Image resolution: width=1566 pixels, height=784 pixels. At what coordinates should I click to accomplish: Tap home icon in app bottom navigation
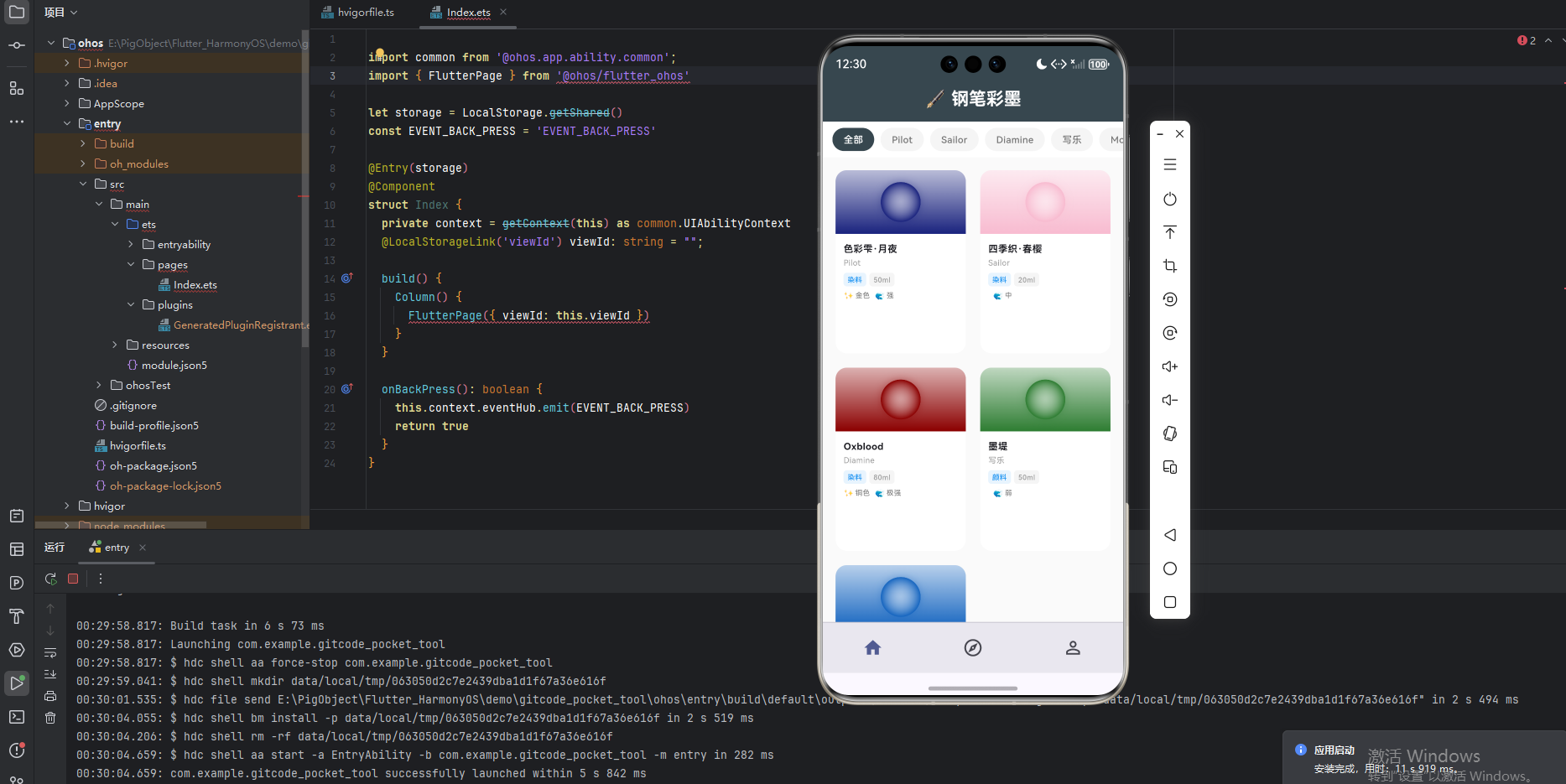(873, 647)
